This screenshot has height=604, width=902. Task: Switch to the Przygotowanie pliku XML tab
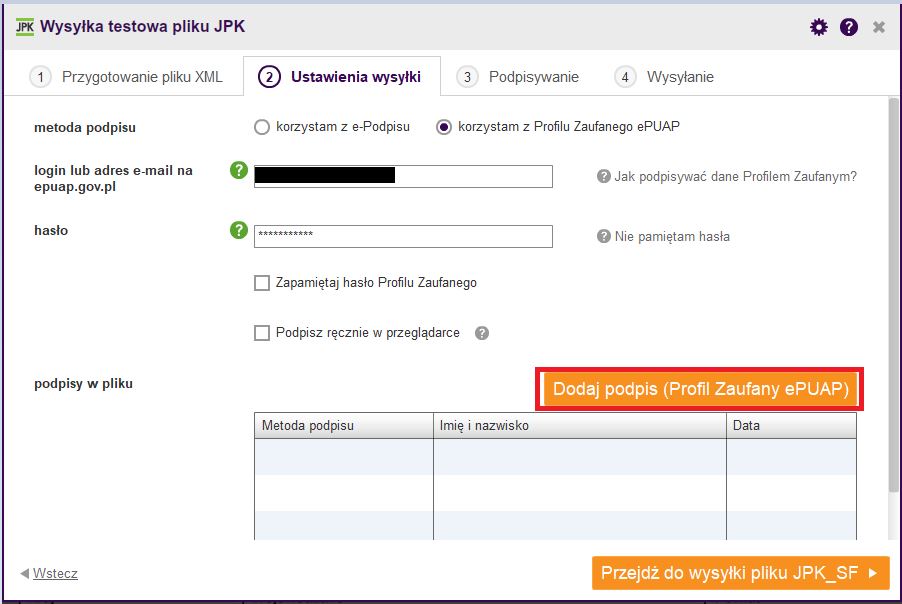point(126,77)
